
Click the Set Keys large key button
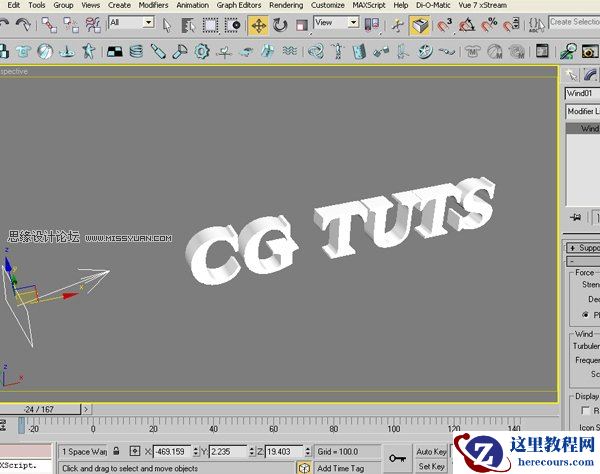pos(398,458)
